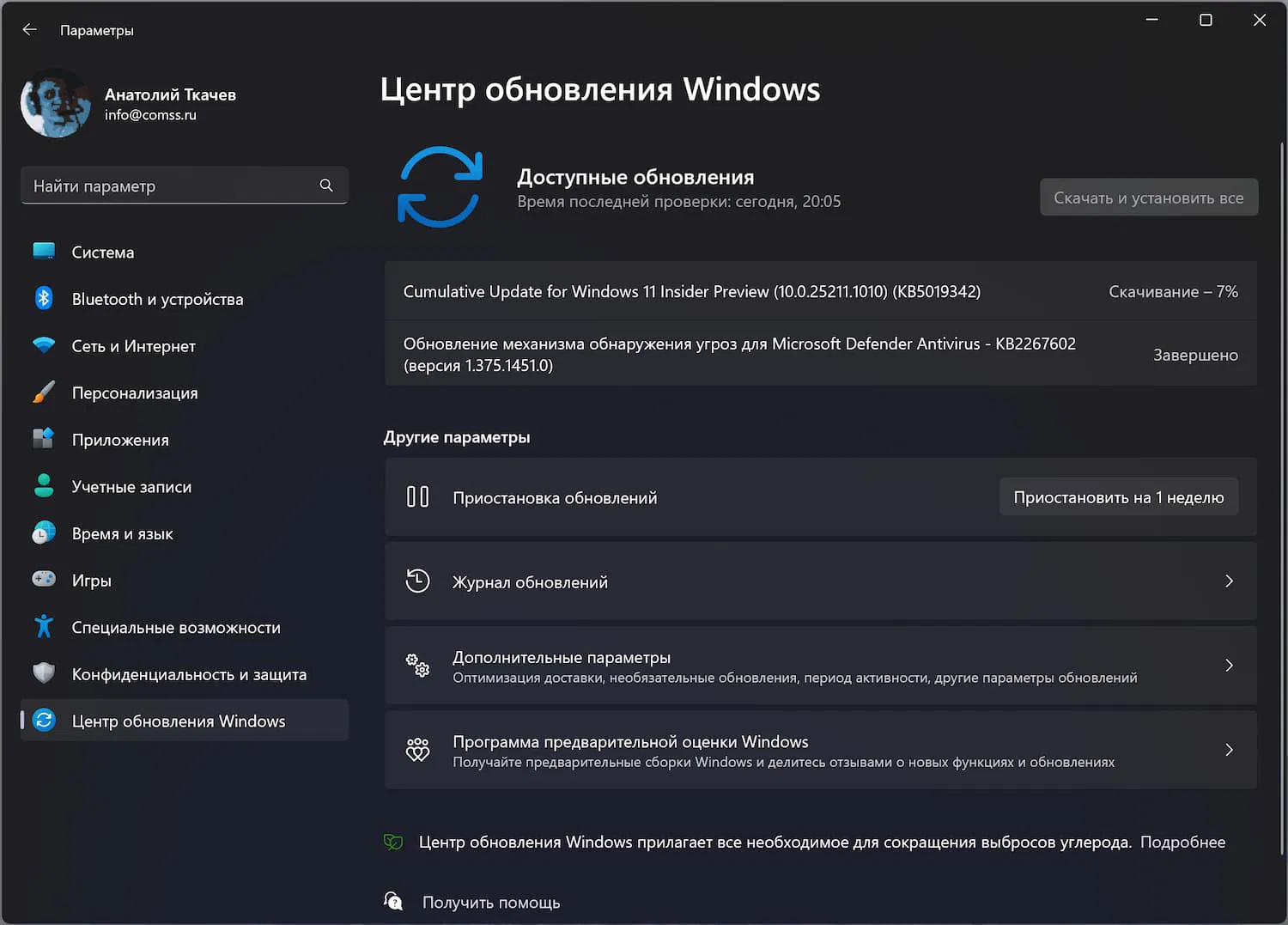Open Конфиденциальность и защита

pos(185,673)
